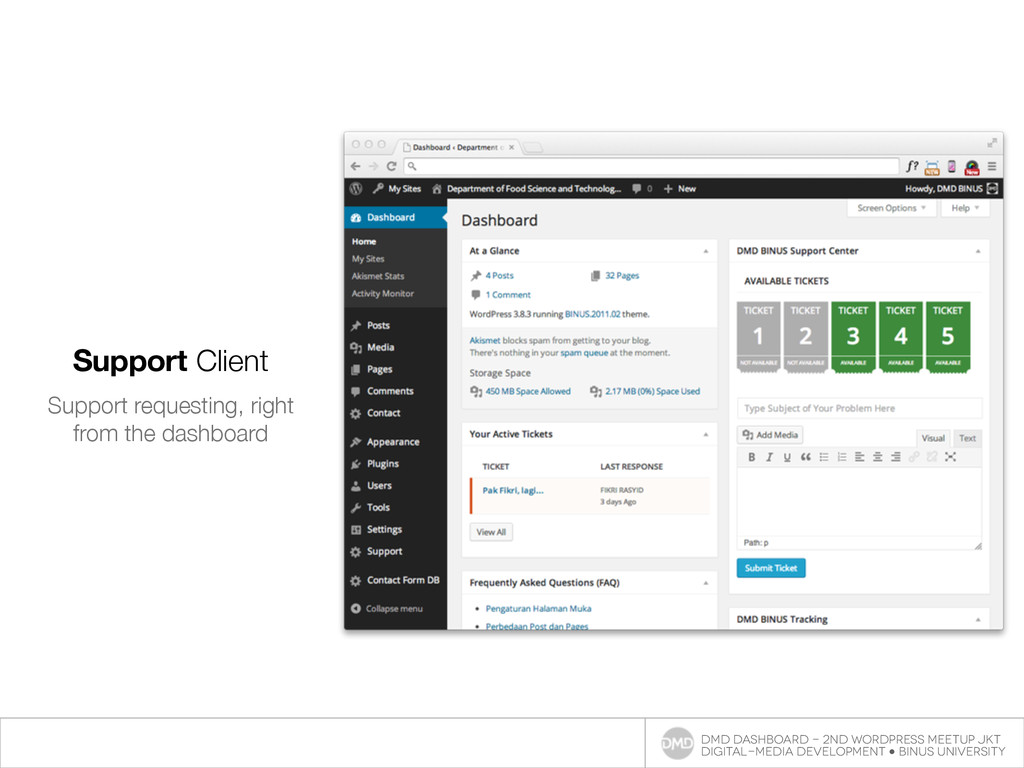The height and width of the screenshot is (768, 1024).
Task: Click the View All tickets button
Action: click(x=491, y=532)
